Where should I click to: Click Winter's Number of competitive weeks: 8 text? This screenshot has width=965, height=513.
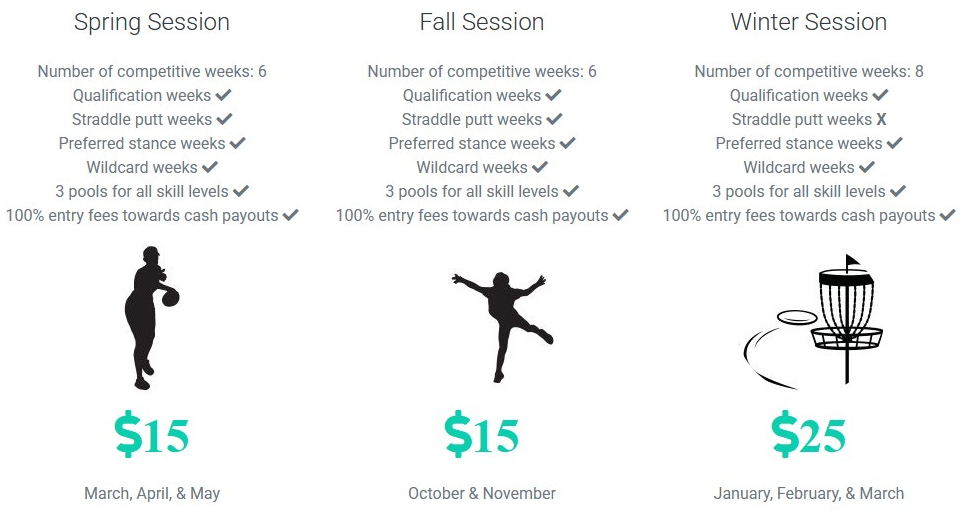(809, 71)
